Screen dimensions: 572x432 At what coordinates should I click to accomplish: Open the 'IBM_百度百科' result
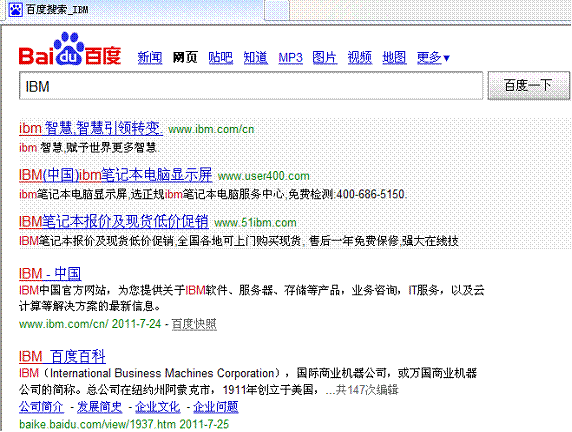[62, 356]
